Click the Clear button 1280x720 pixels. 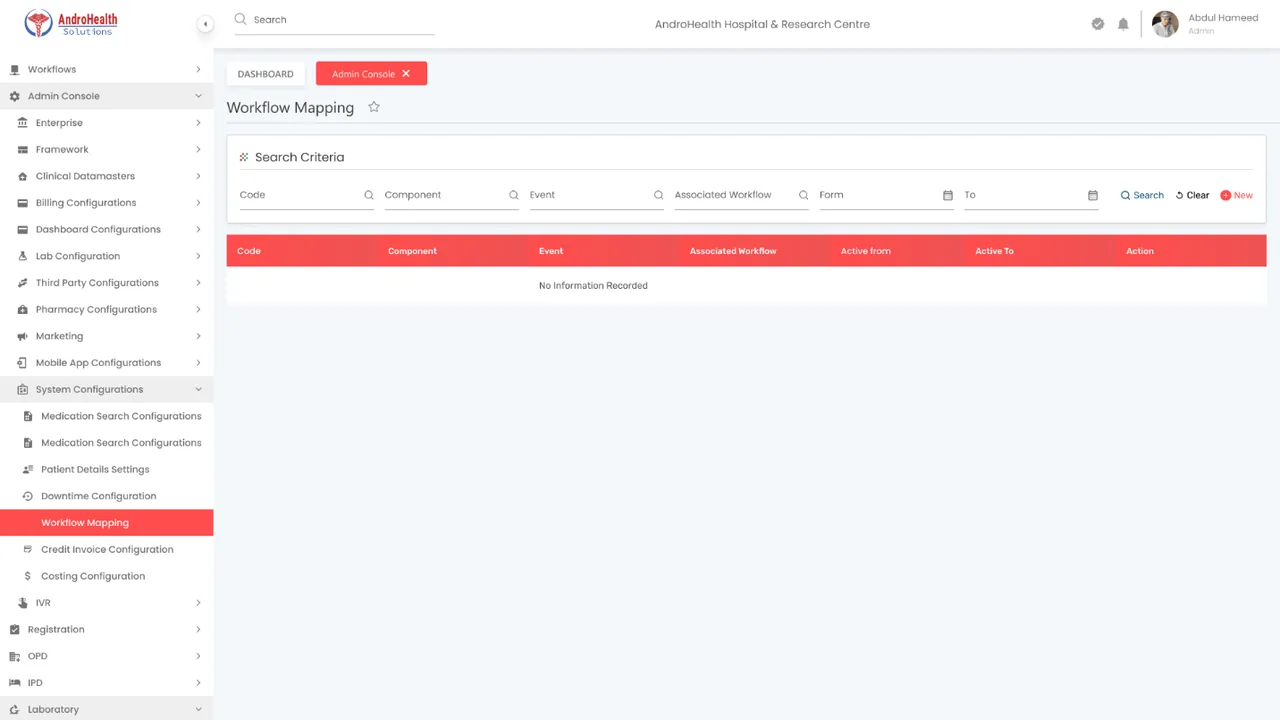(1192, 195)
